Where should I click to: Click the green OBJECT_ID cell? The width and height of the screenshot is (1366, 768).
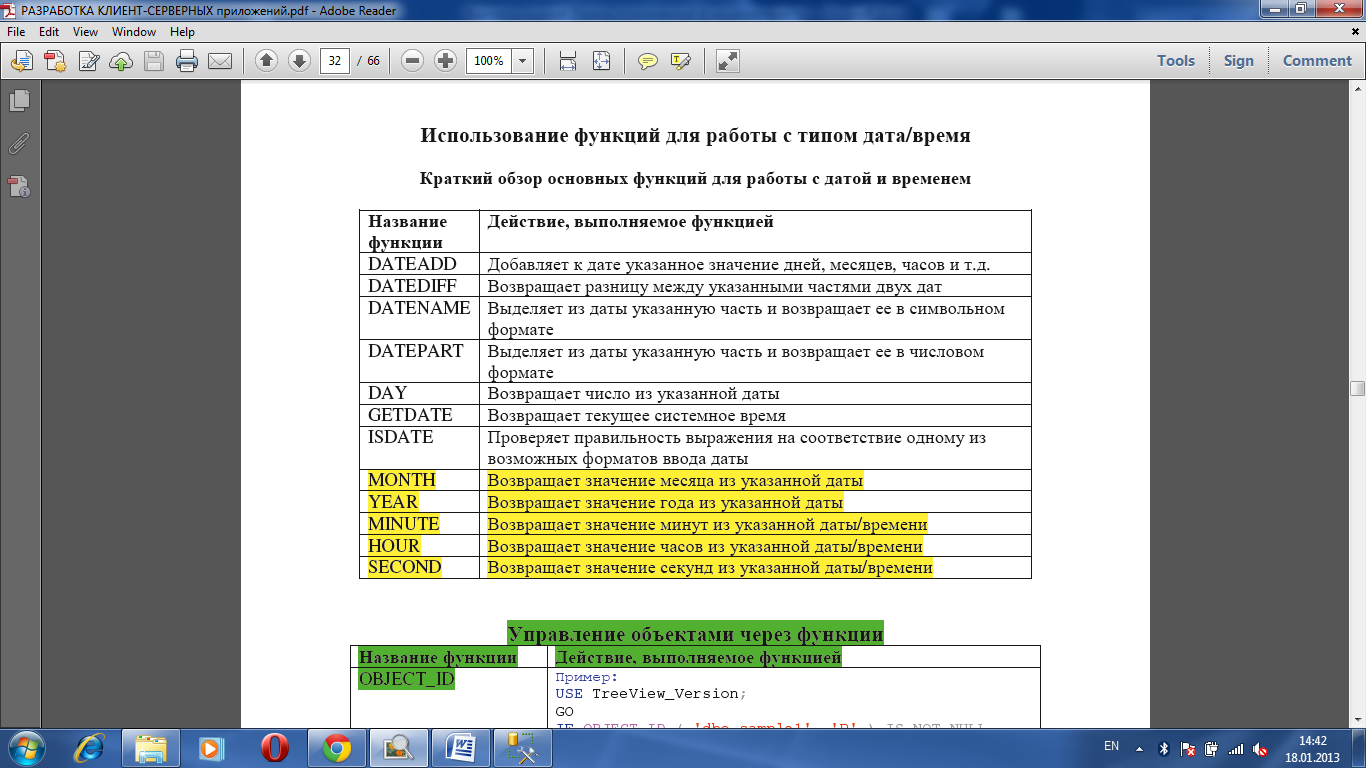coord(407,679)
